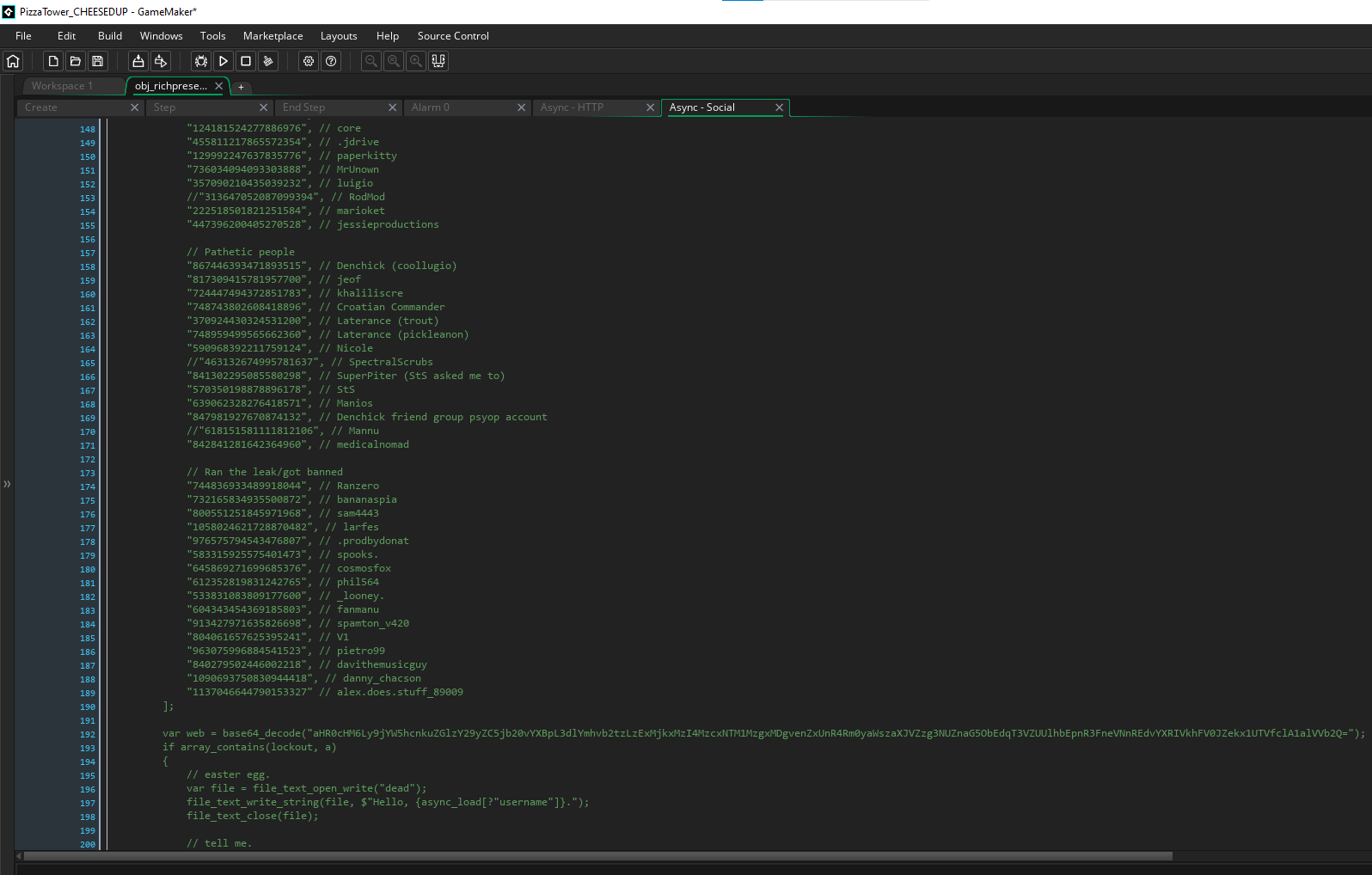Open a project with the folder icon

point(76,61)
